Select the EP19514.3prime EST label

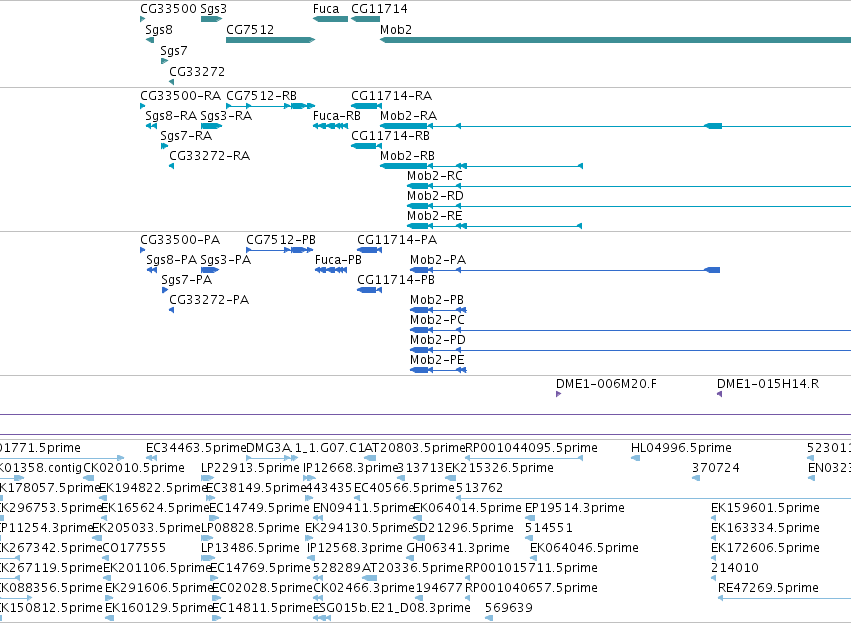coord(575,508)
